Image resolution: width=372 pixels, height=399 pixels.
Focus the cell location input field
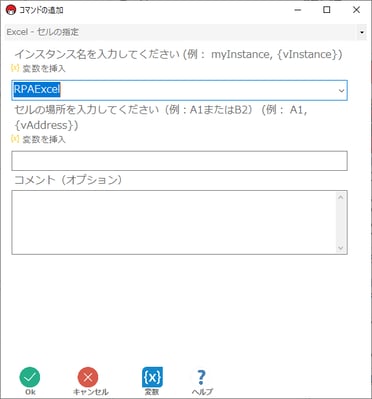click(179, 161)
